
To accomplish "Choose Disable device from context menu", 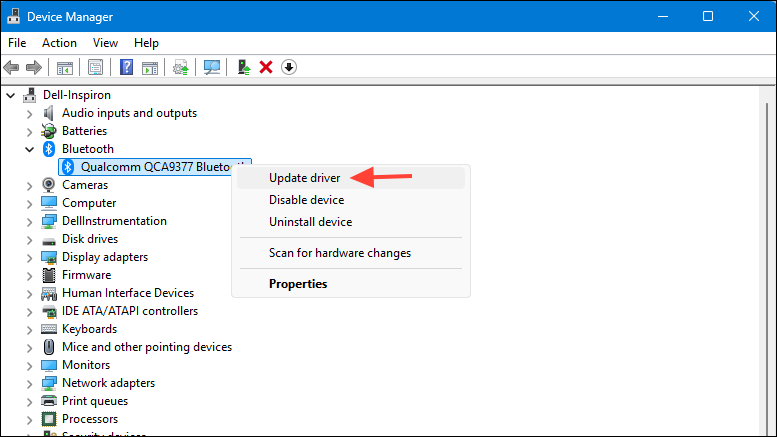I will tap(351, 200).
